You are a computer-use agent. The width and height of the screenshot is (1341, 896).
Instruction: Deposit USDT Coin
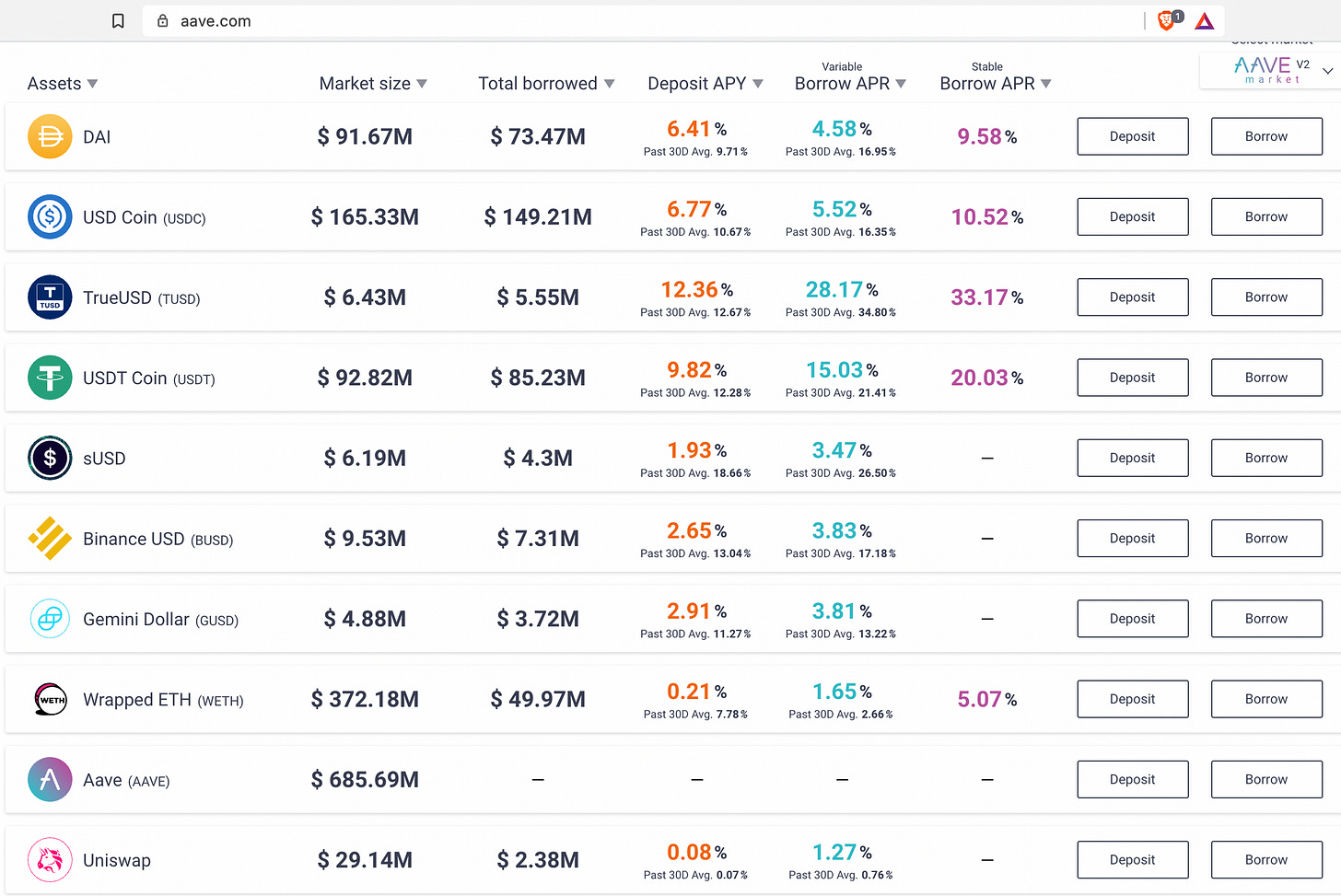(1133, 378)
